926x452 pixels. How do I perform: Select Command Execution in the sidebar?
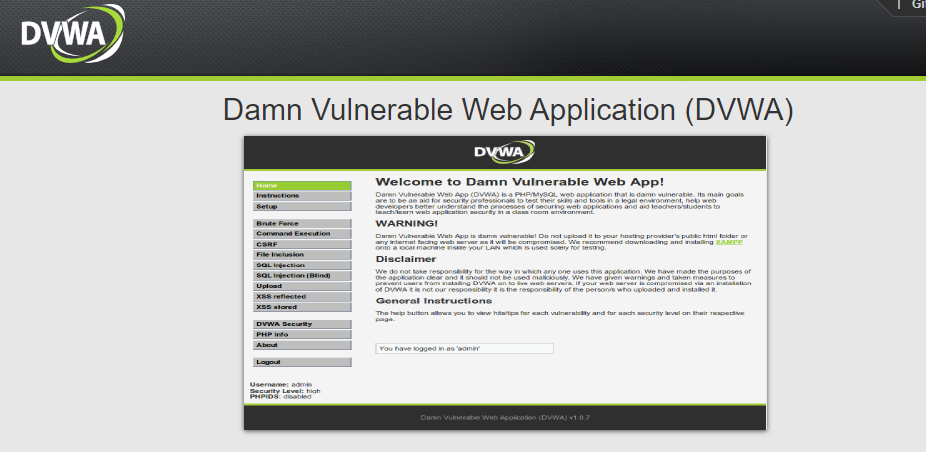(x=301, y=234)
